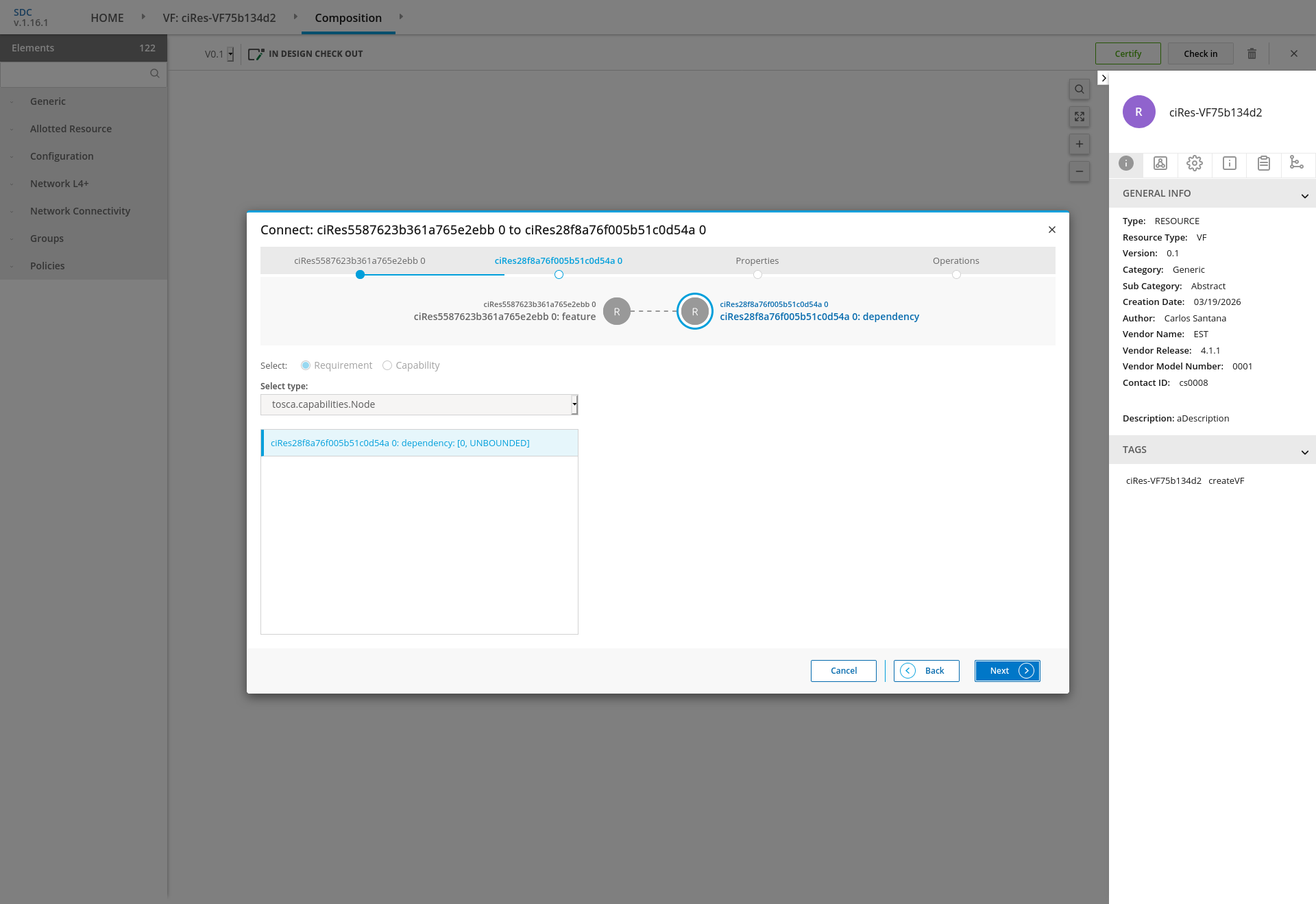This screenshot has height=904, width=1316.
Task: Go to HOME in breadcrumb
Action: 107,18
